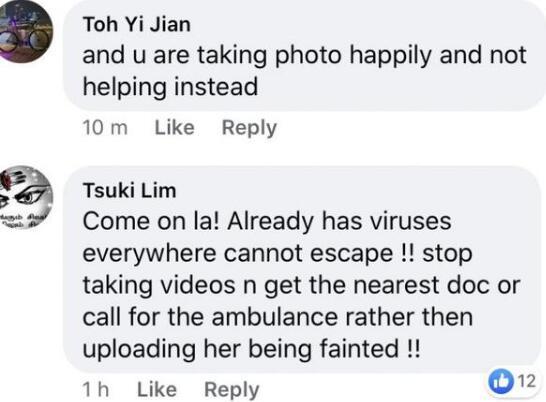The image size is (546, 402).
Task: Click the word 'photo' in Toh's comment
Action: coord(308,56)
